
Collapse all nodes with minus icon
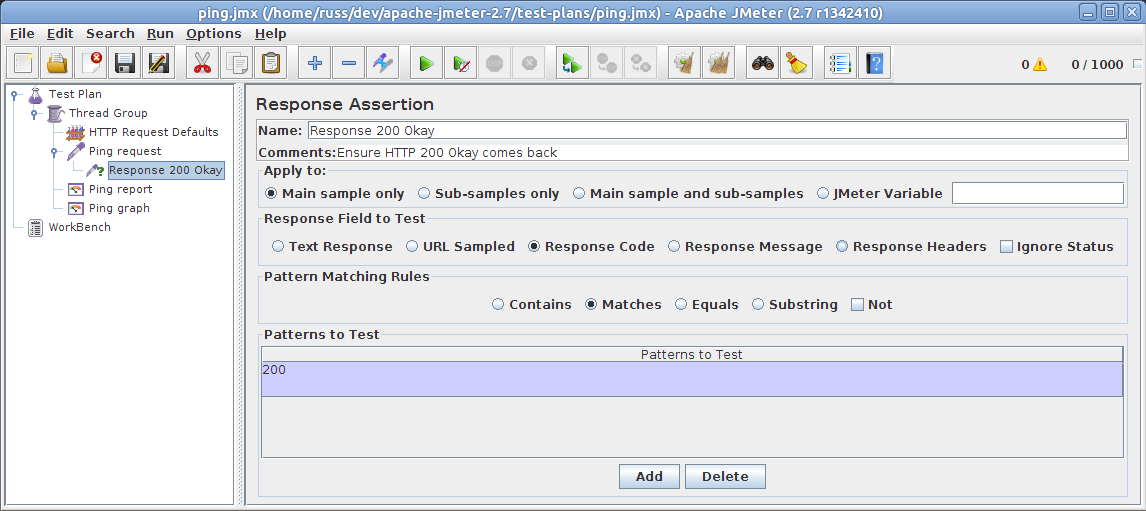(349, 64)
